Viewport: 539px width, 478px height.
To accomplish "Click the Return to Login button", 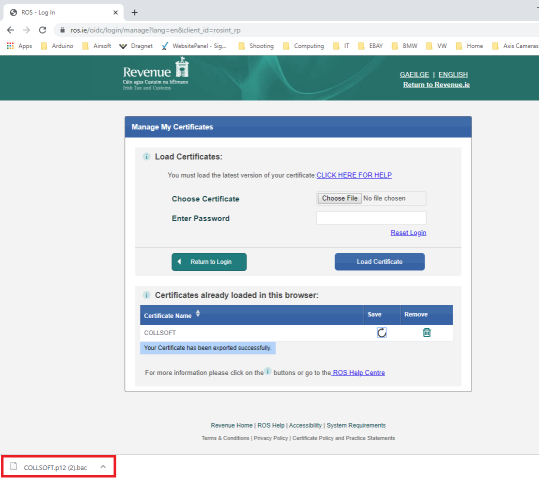I will [x=209, y=262].
